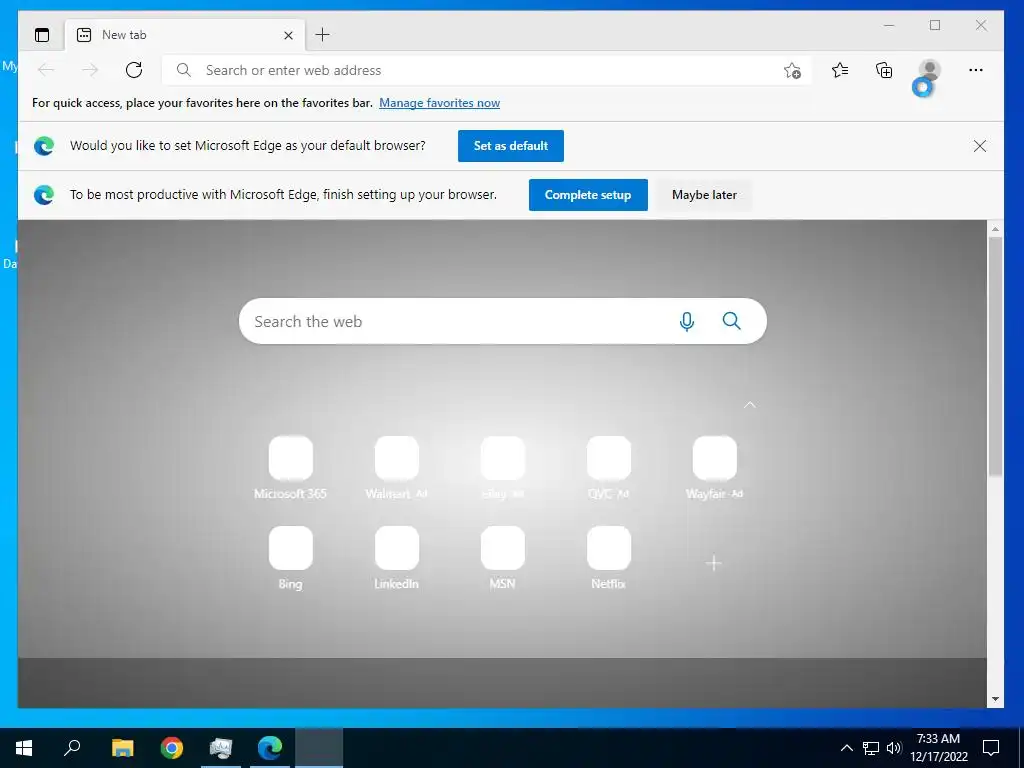Submit search with magnifier icon
This screenshot has width=1024, height=768.
point(731,321)
